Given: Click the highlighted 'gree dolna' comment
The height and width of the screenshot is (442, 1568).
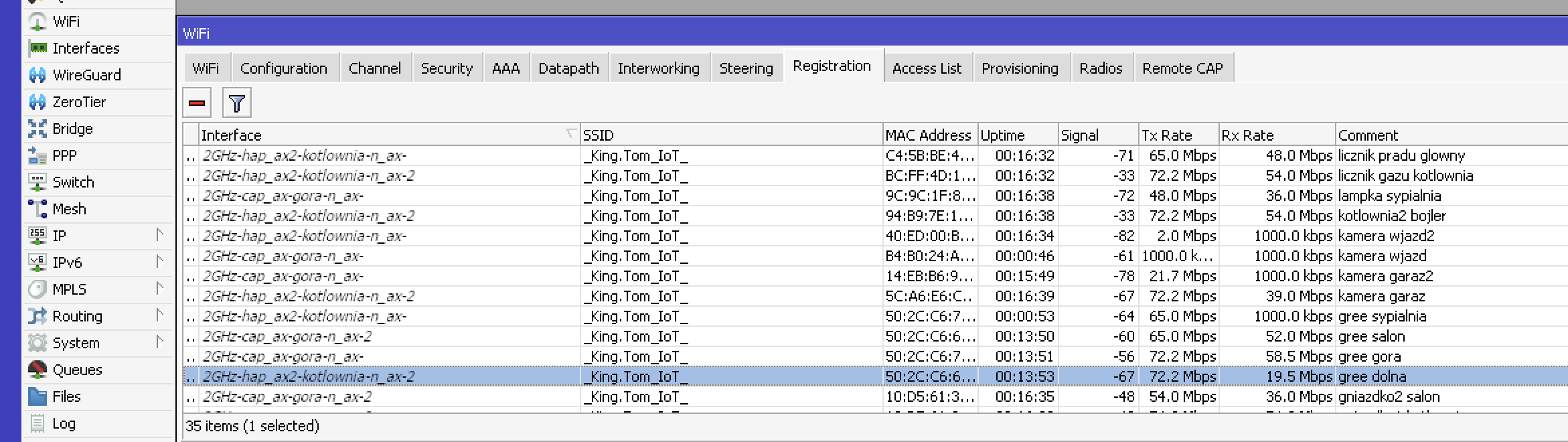Looking at the screenshot, I should pyautogui.click(x=1372, y=376).
